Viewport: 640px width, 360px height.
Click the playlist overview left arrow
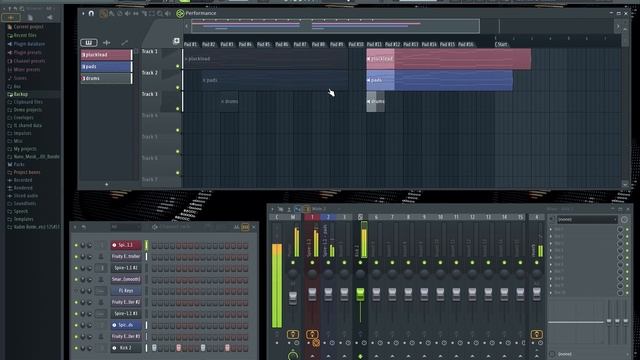coord(187,27)
